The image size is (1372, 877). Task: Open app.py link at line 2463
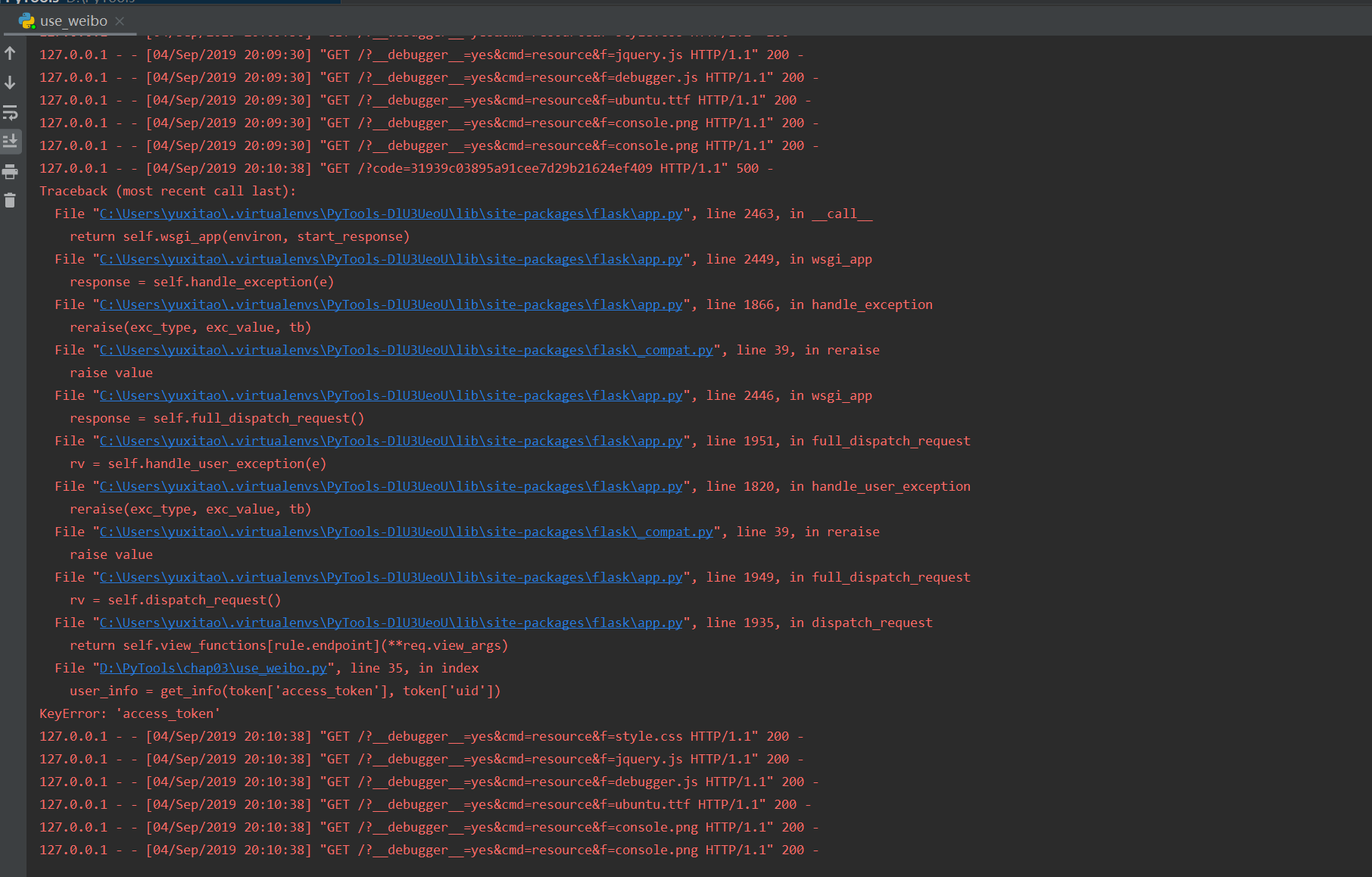click(x=391, y=214)
